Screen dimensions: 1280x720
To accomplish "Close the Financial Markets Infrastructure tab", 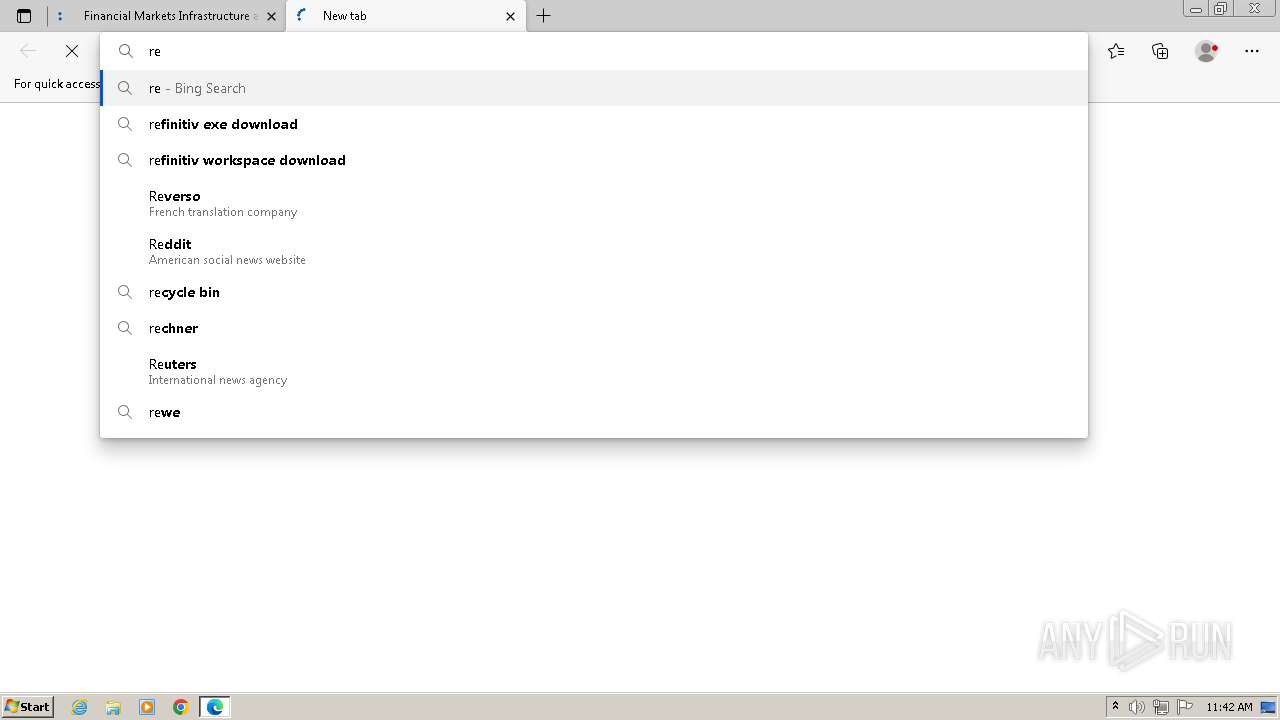I will [271, 16].
